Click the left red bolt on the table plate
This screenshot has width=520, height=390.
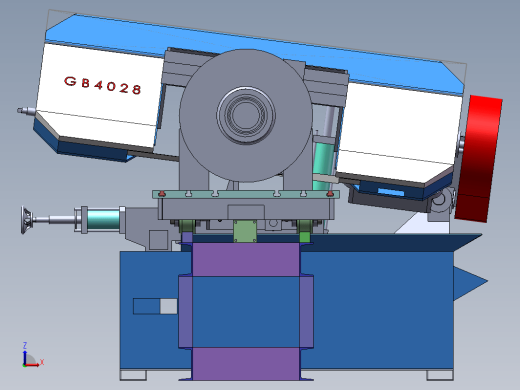coord(162,193)
